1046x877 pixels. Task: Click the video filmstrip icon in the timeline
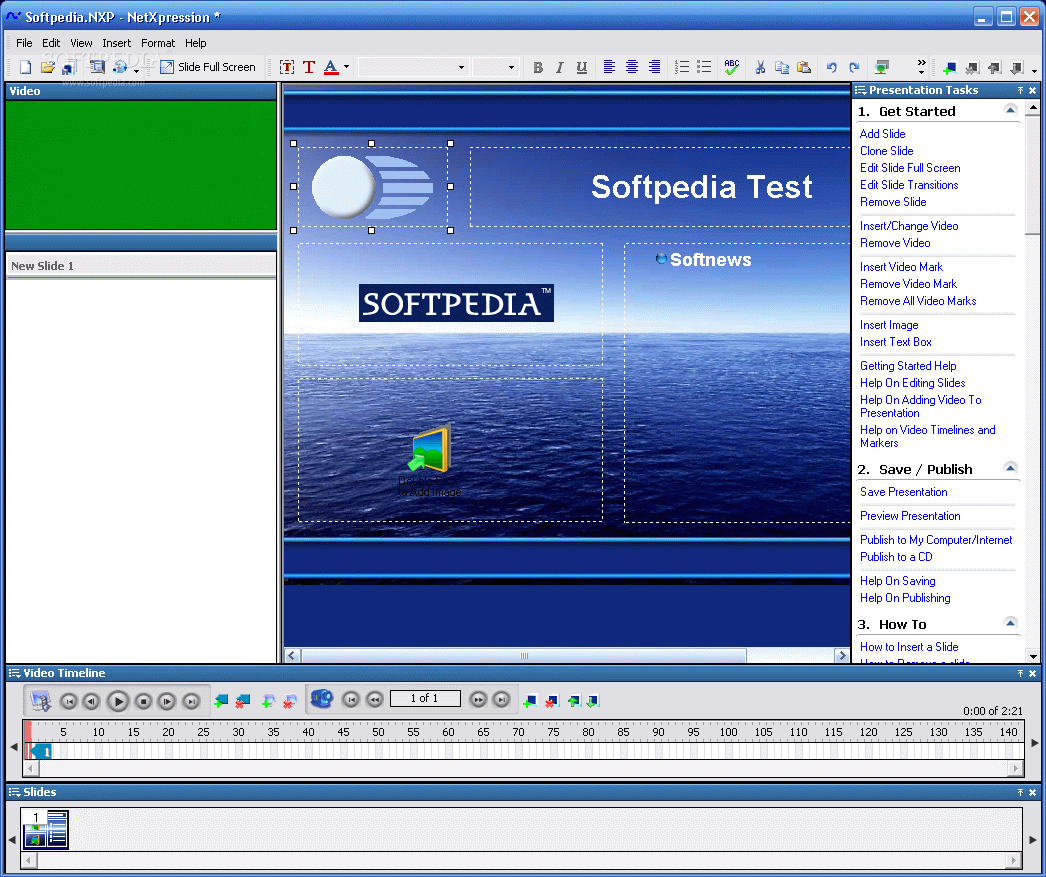click(41, 700)
